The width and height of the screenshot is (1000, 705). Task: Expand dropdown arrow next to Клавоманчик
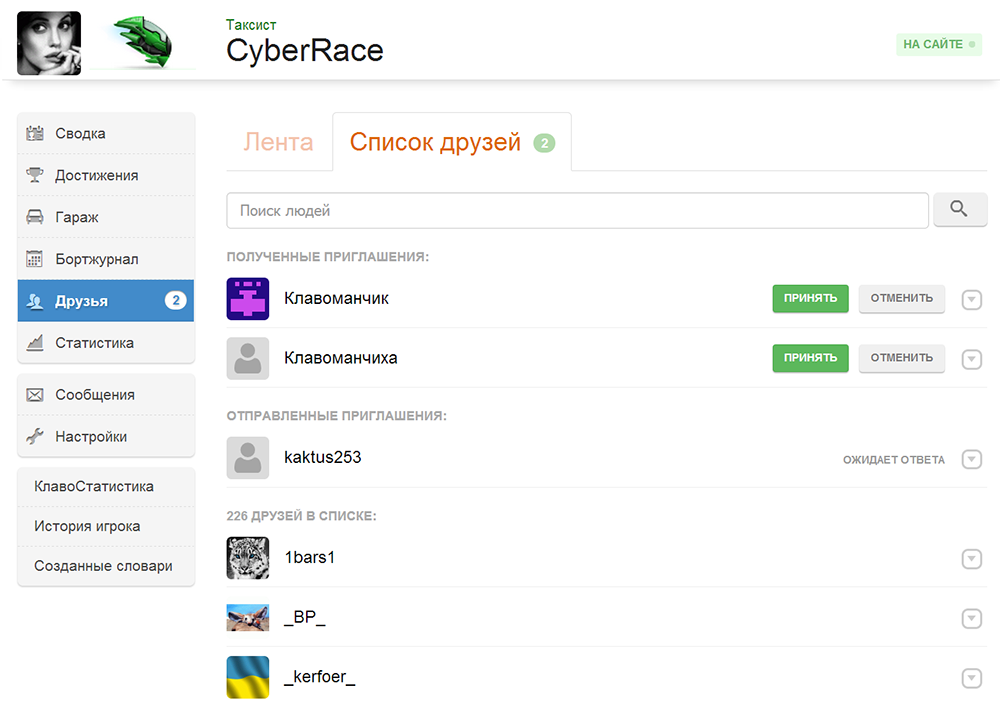(x=971, y=299)
